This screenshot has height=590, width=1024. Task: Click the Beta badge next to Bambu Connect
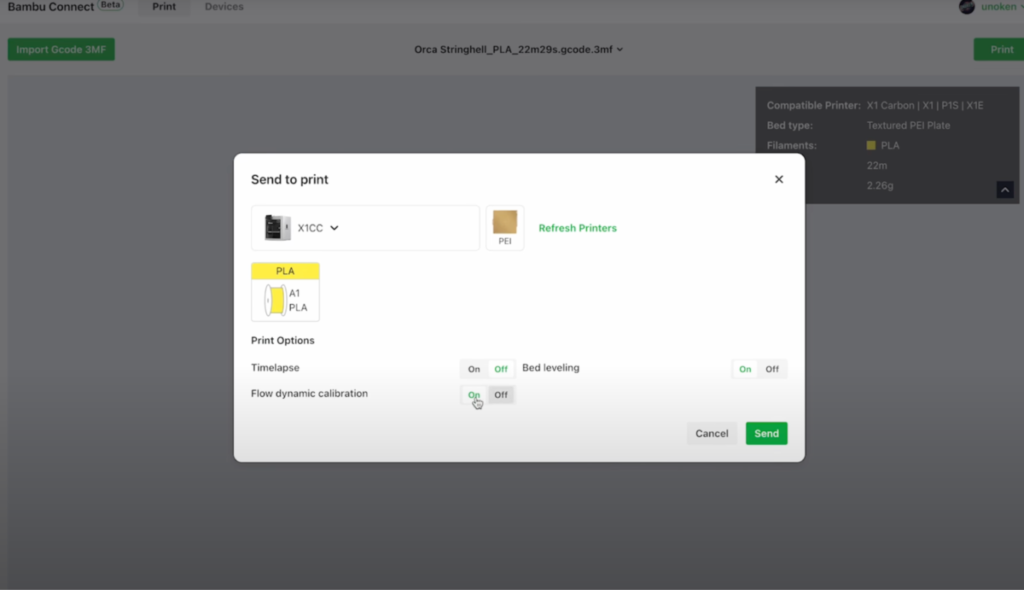[x=111, y=6]
